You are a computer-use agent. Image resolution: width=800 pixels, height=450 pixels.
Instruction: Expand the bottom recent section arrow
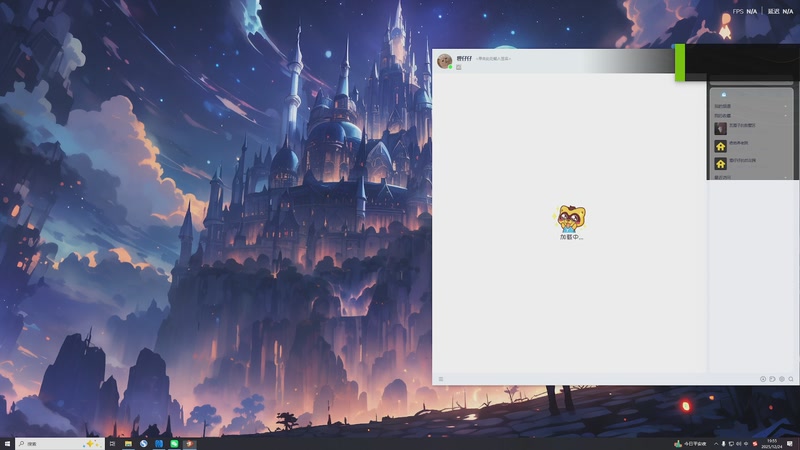786,178
